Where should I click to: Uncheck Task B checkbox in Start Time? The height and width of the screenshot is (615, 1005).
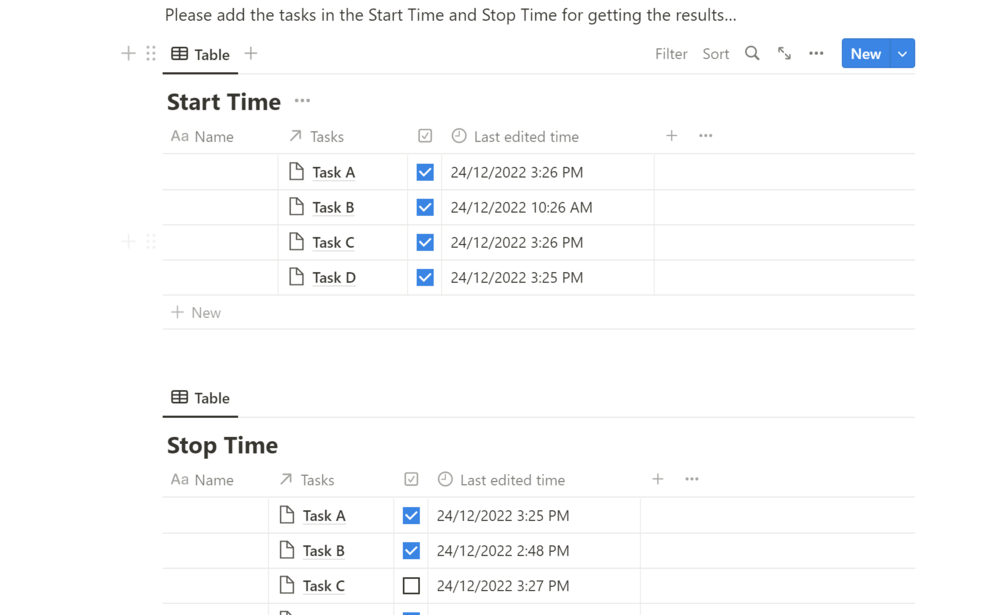tap(425, 207)
